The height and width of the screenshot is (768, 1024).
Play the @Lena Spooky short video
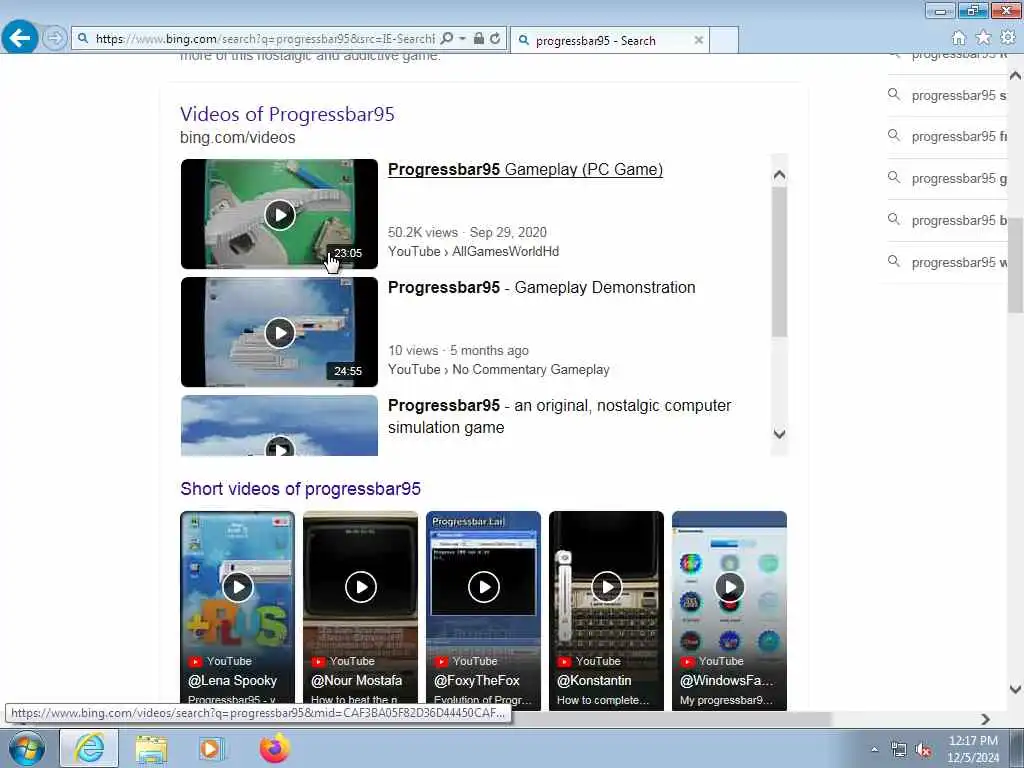(238, 611)
